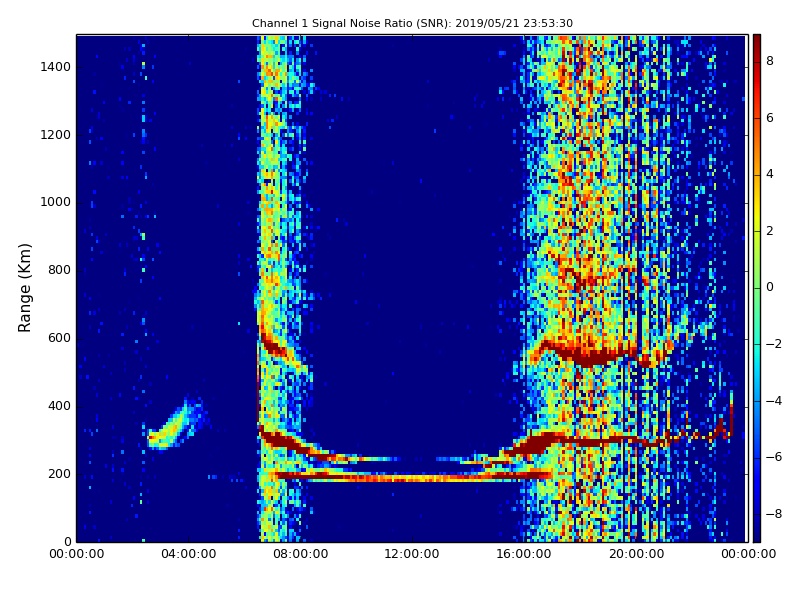Viewport: 800px width, 600px height.
Task: Click the dark red echo layer at 550 km near 18:00
Action: pyautogui.click(x=587, y=353)
